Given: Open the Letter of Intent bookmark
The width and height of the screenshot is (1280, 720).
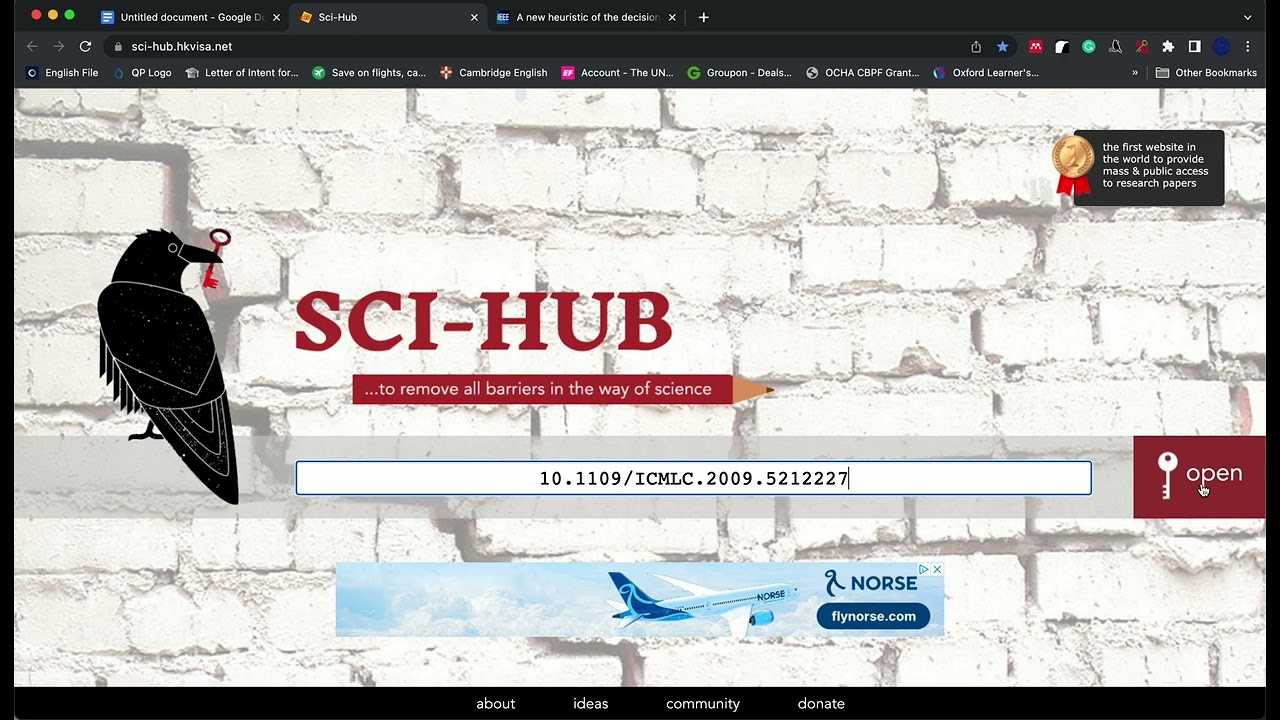Looking at the screenshot, I should [x=242, y=73].
